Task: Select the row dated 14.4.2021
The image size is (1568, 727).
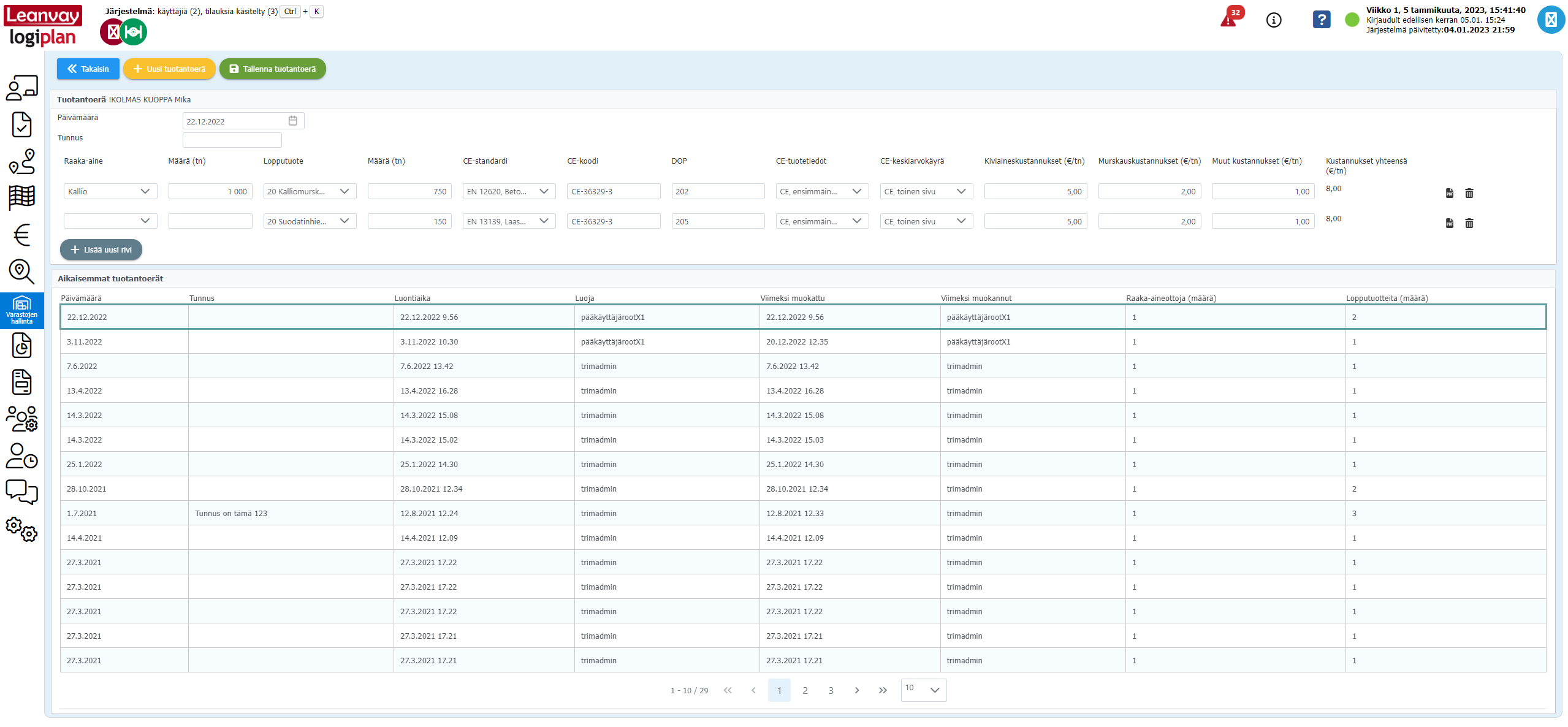Action: point(803,538)
